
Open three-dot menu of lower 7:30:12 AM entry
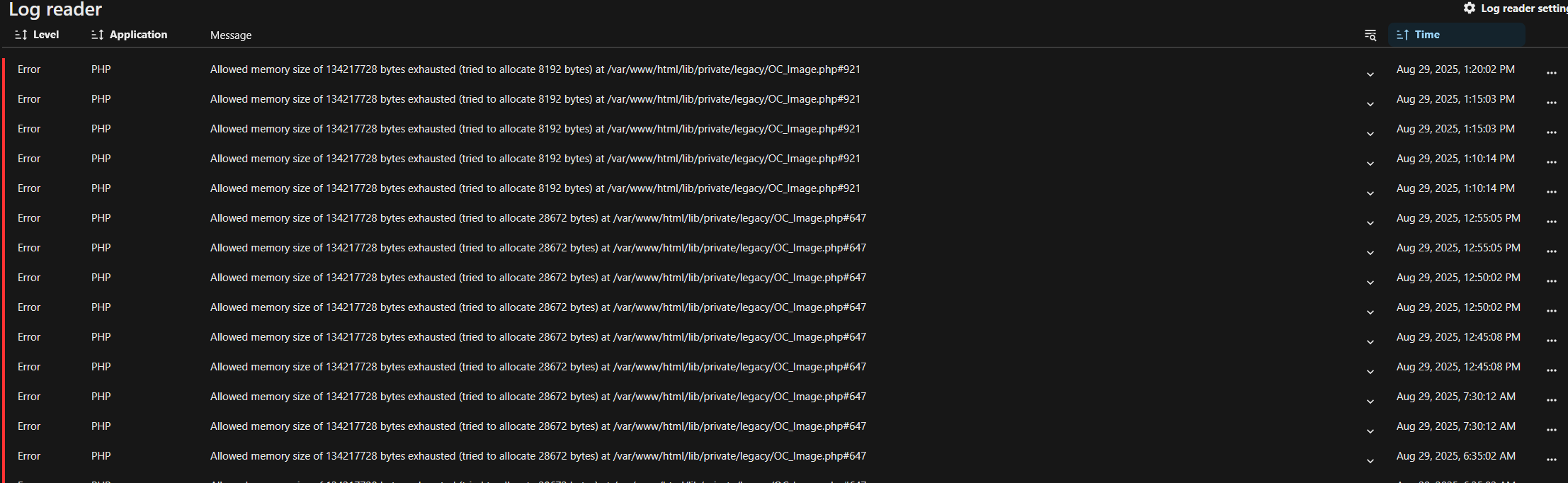(1552, 430)
